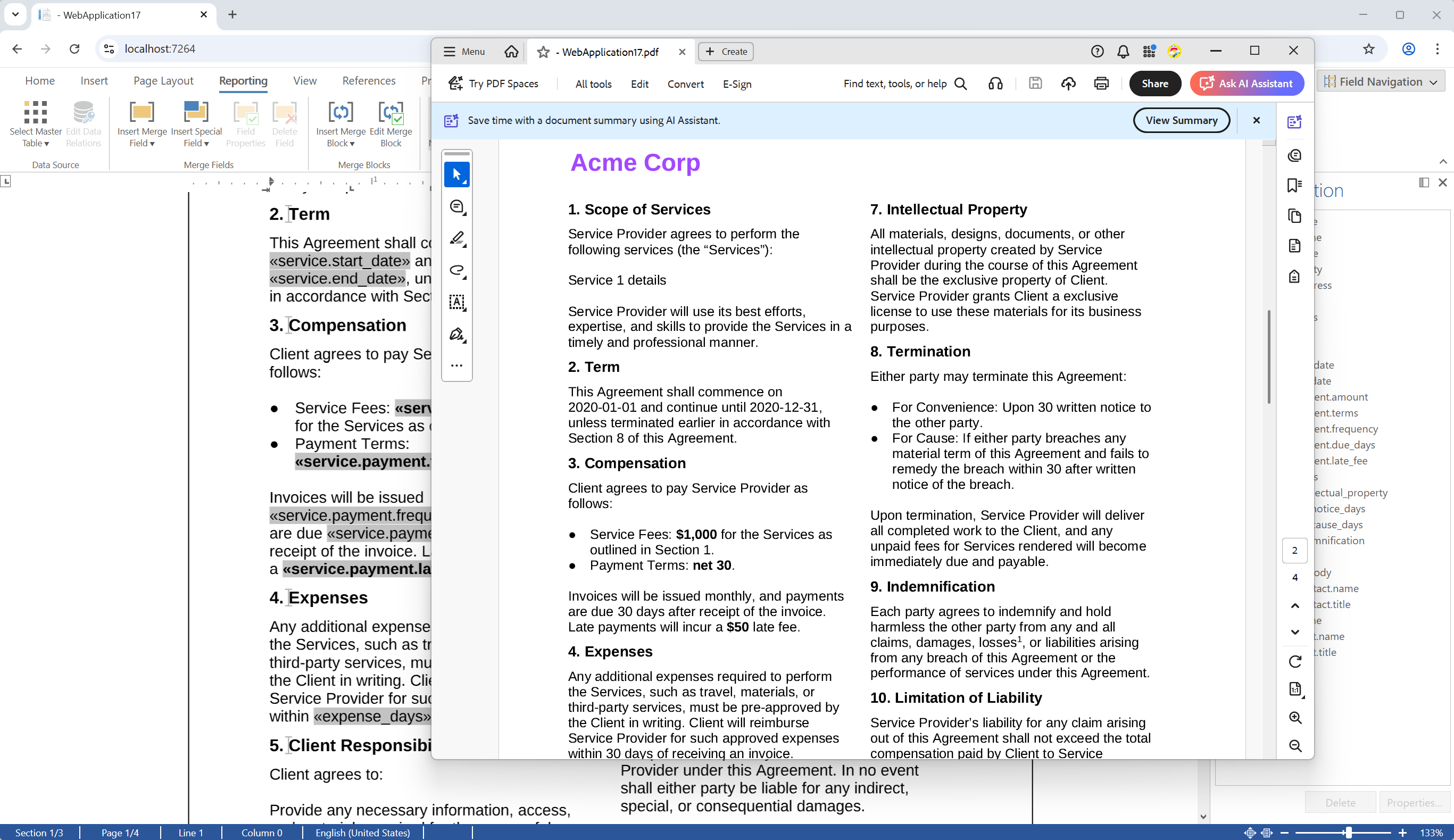Go to next page with down arrow
This screenshot has width=1454, height=840.
[1295, 633]
